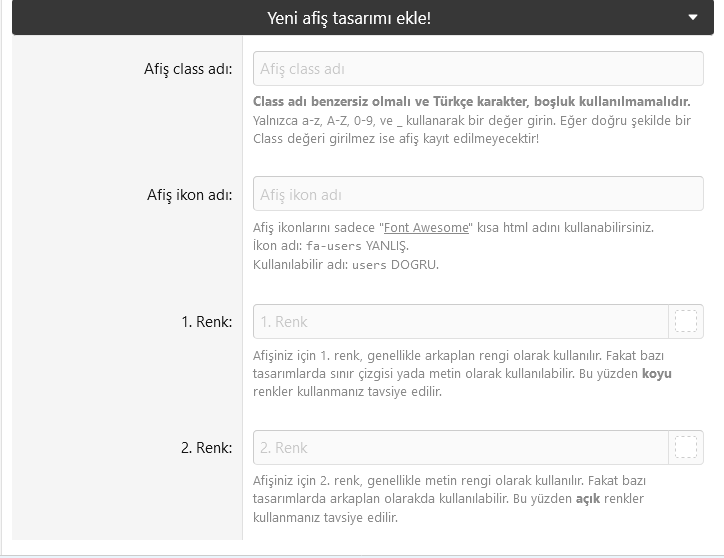The image size is (724, 558).
Task: Click the "Afiş ikon adı:" label
Action: click(189, 194)
